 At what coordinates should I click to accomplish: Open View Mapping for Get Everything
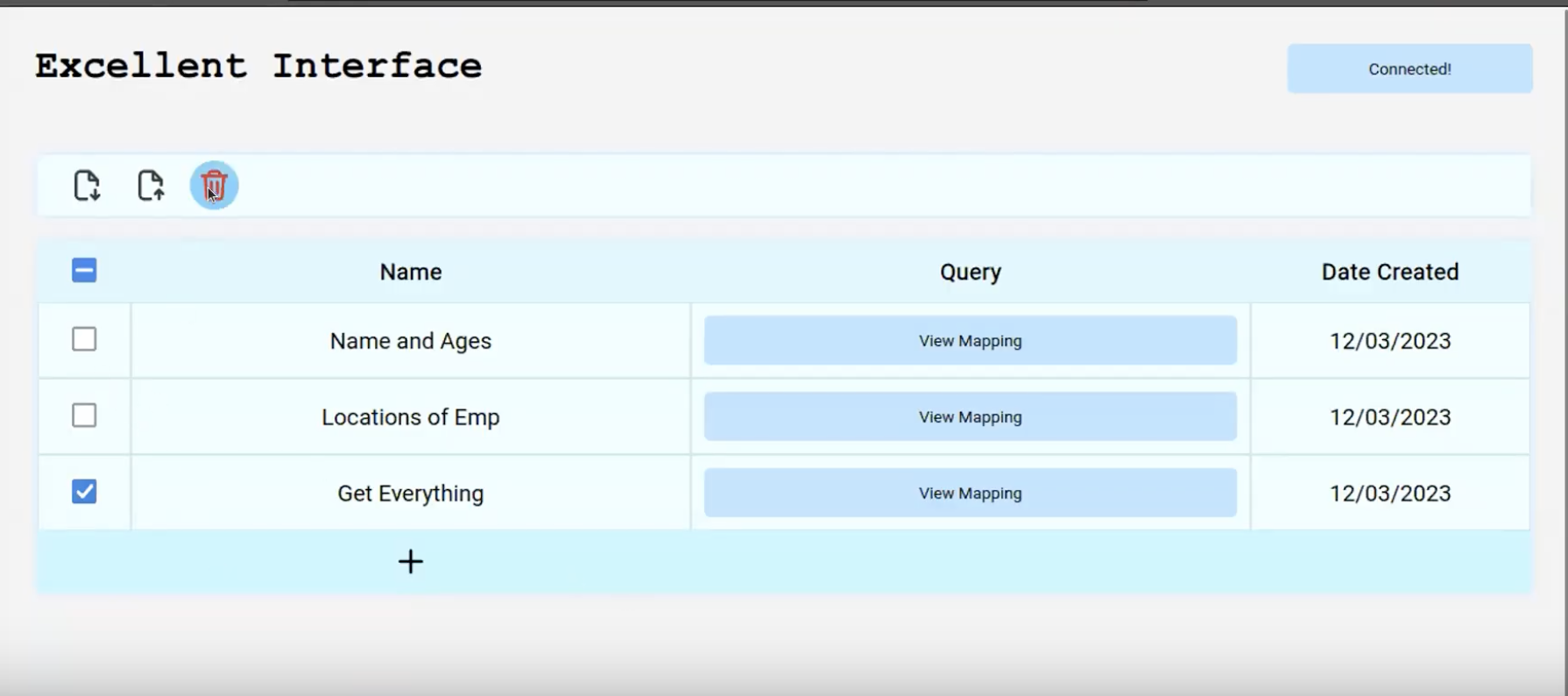[970, 494]
